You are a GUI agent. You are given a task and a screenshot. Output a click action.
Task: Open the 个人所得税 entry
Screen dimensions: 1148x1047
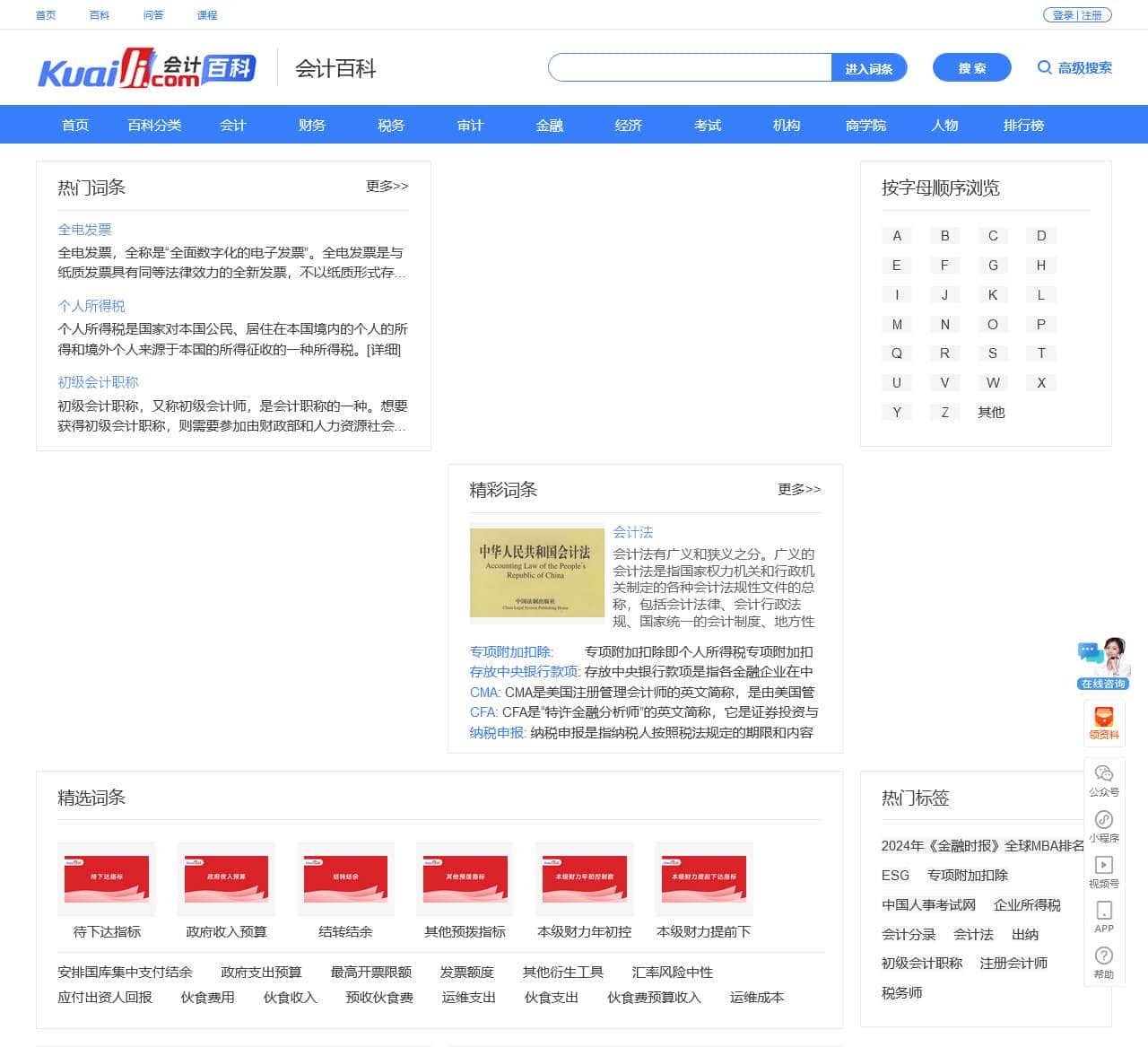(x=91, y=306)
